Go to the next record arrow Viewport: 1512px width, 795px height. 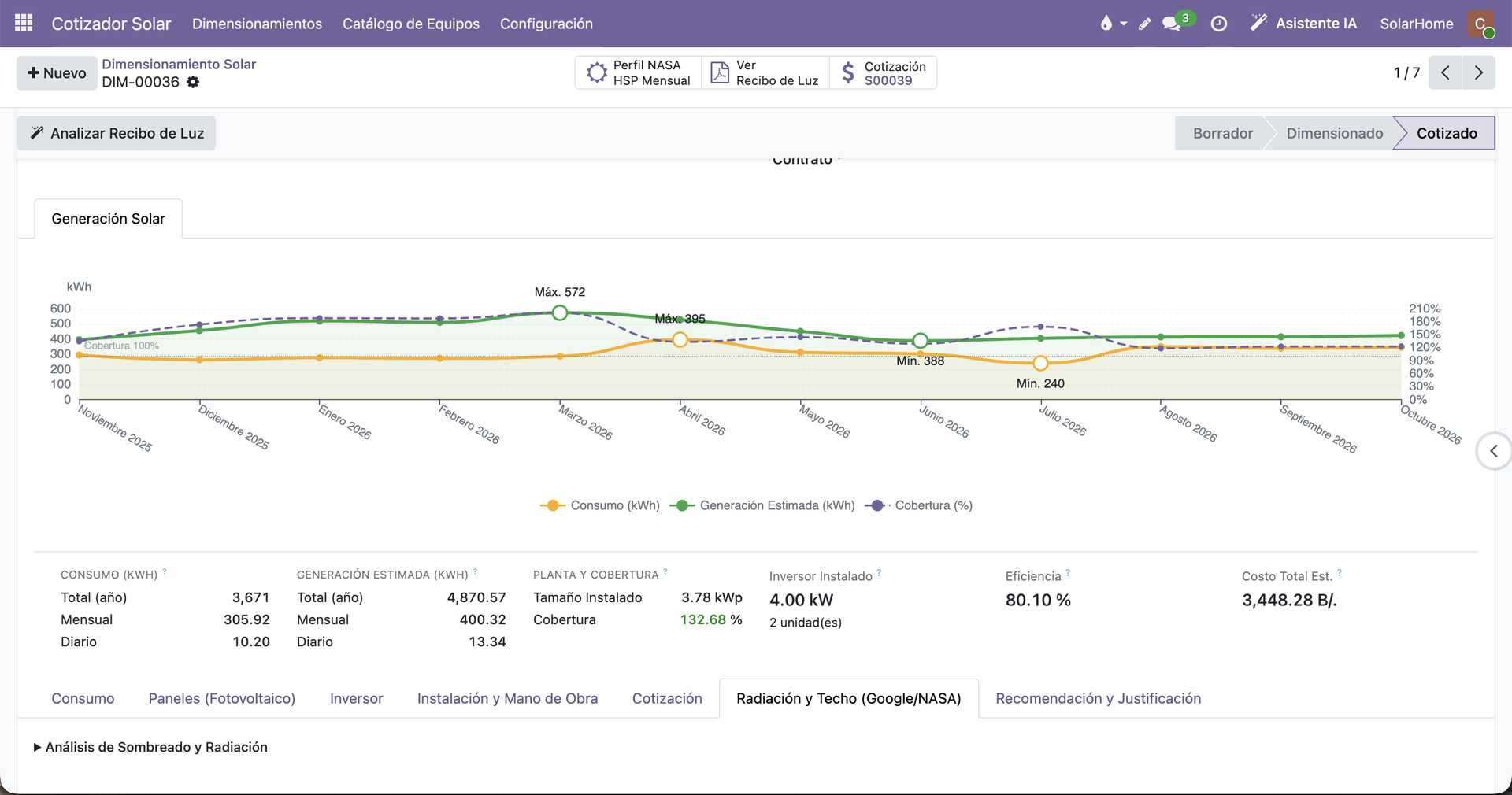[1479, 72]
